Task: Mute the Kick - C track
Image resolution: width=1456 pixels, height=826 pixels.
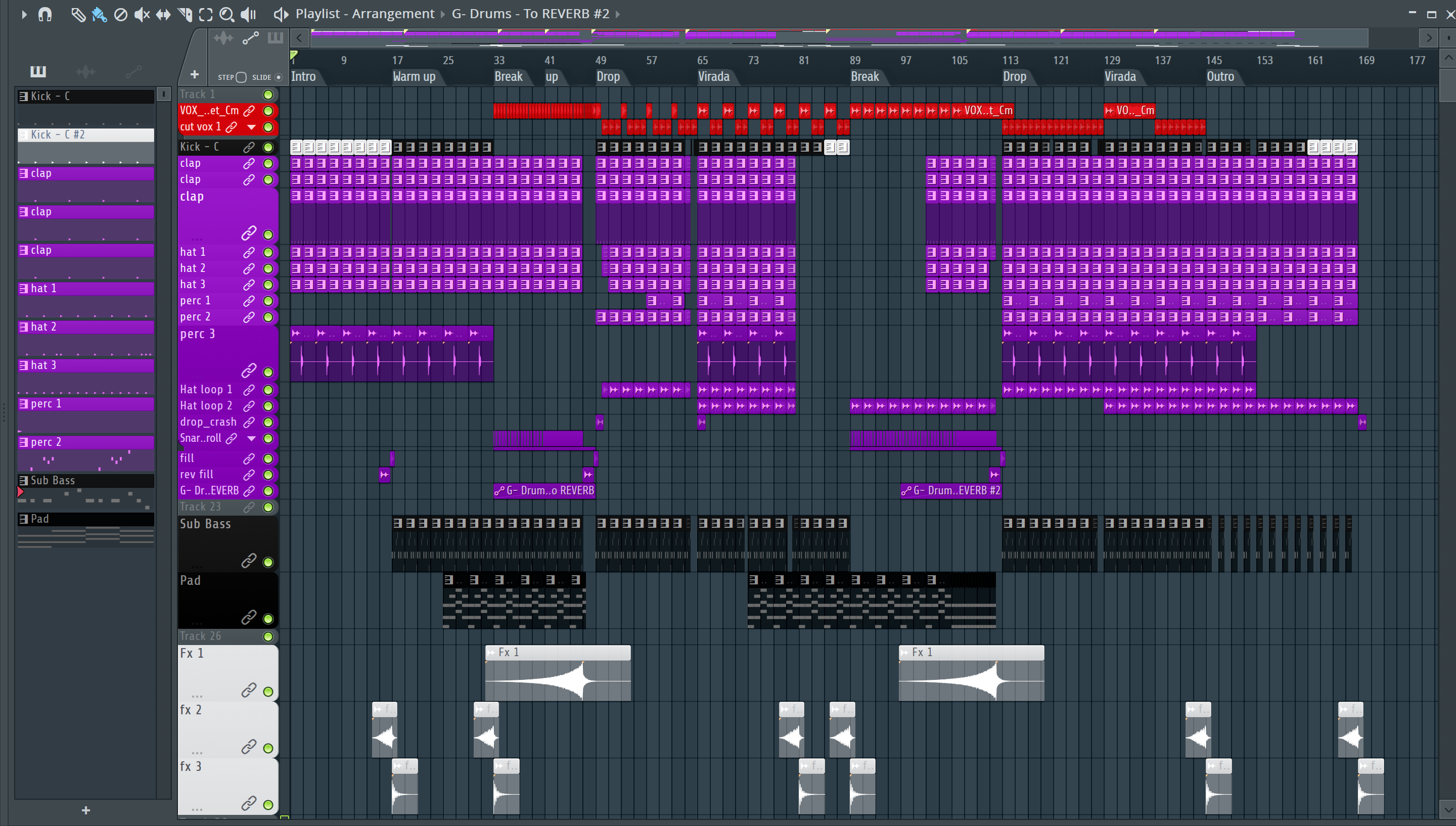Action: point(268,148)
